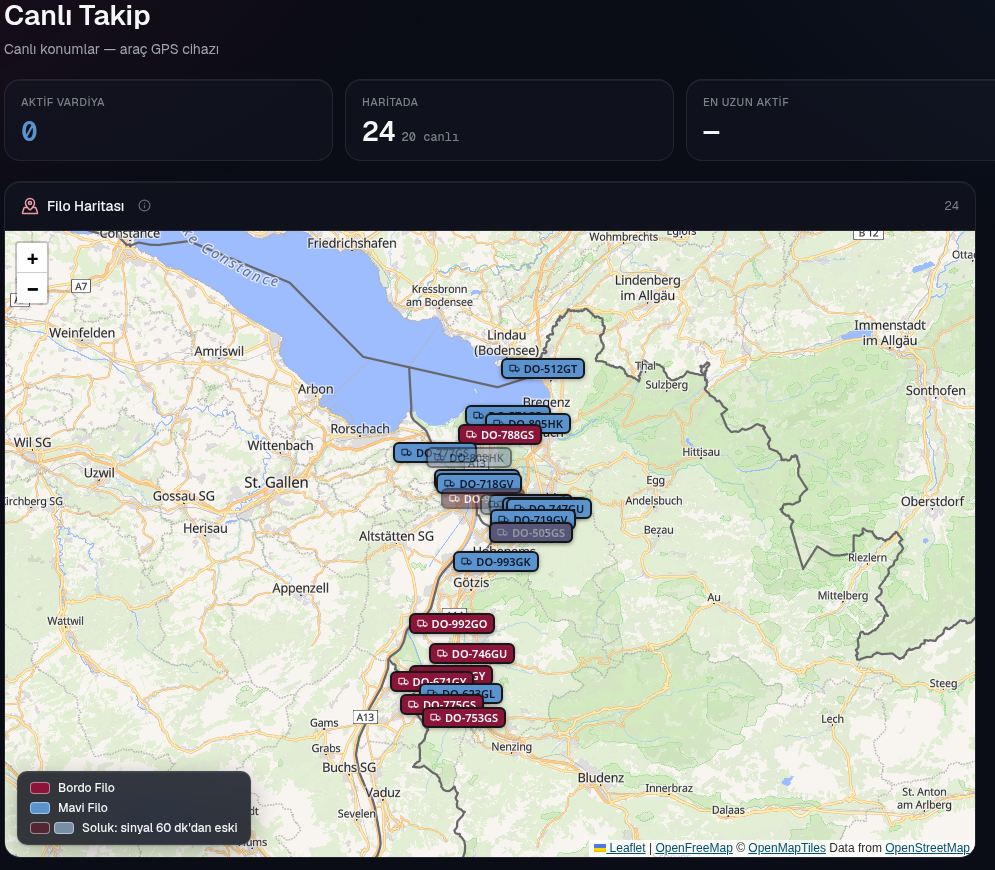The image size is (995, 870).
Task: Click the Haritada 24 stat card
Action: coord(509,120)
